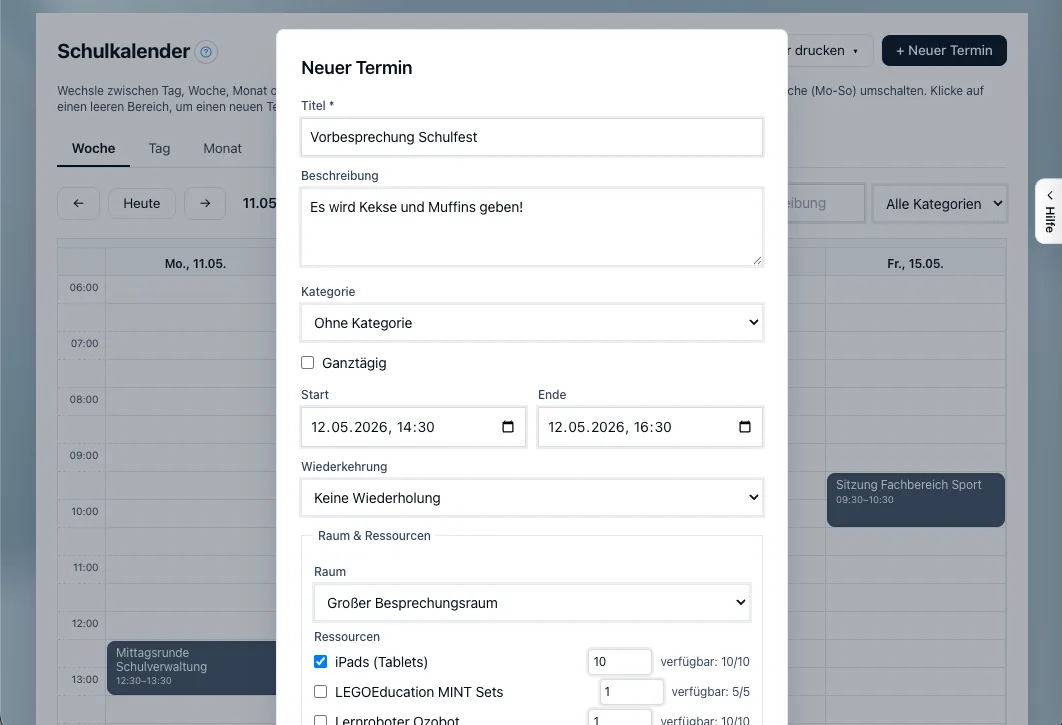Go to next week with right arrow
This screenshot has height=725, width=1062.
(x=205, y=203)
